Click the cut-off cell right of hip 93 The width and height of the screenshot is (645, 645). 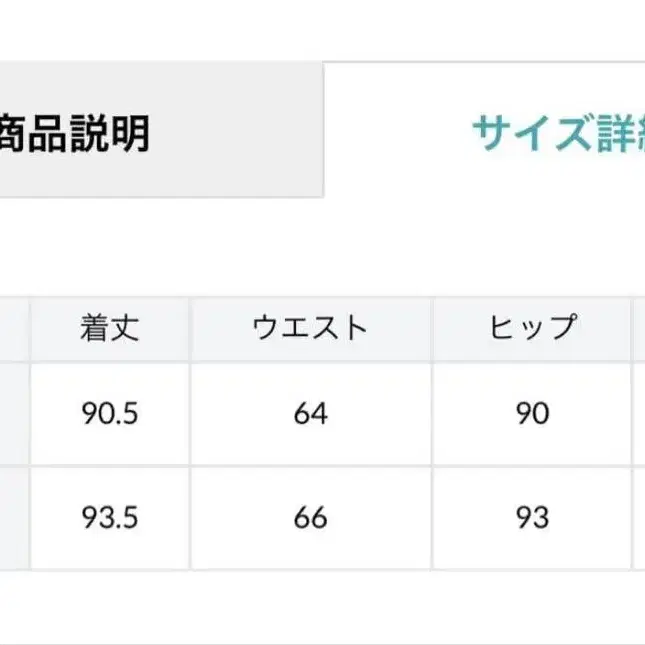point(639,518)
